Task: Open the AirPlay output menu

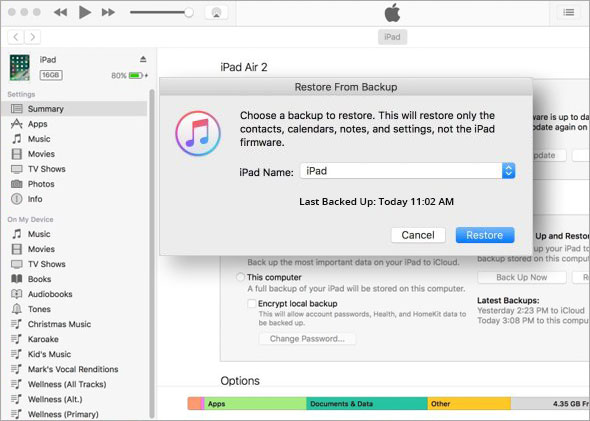Action: coord(216,12)
